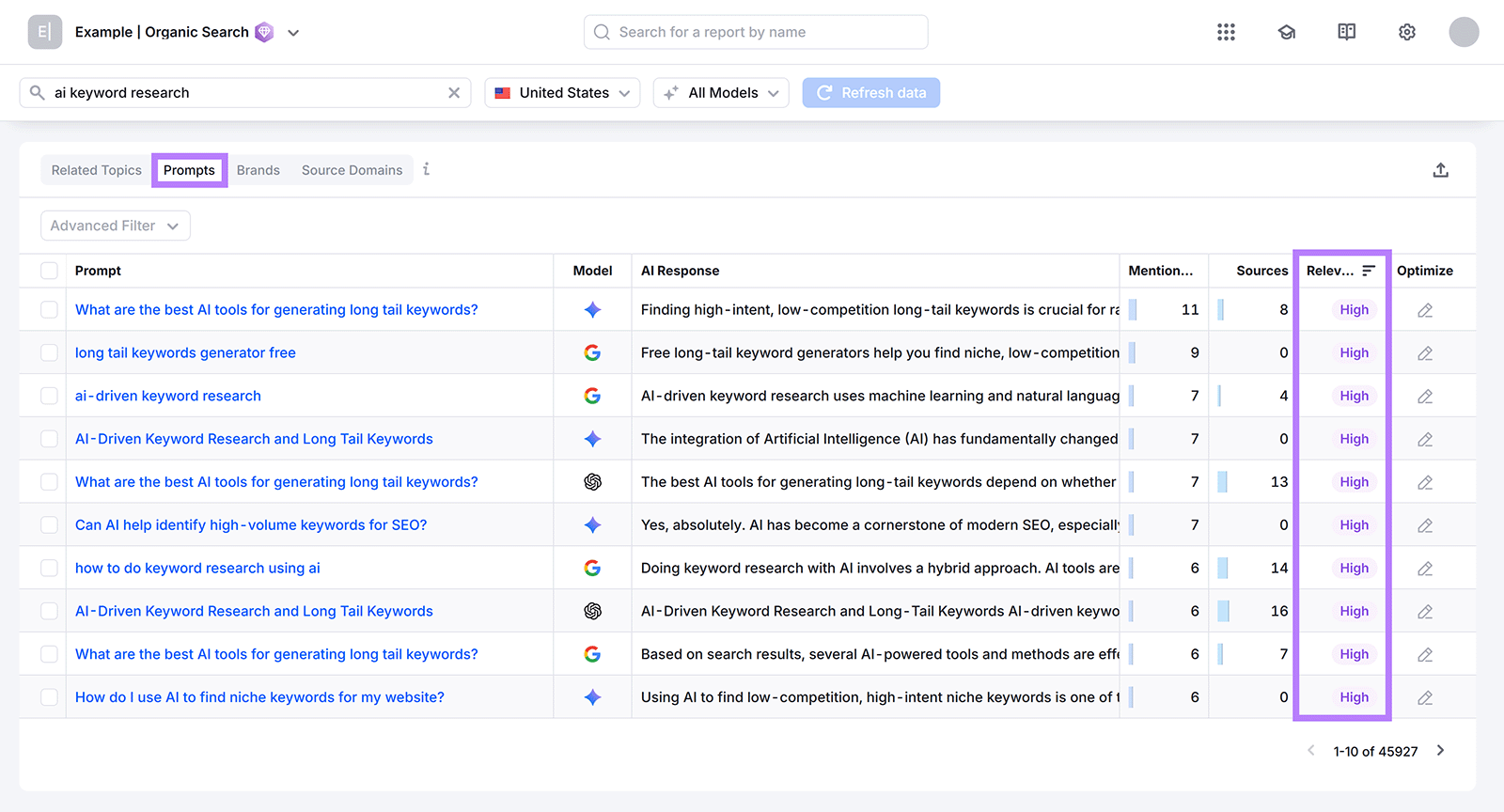Clear the 'ai keyword research' search query
This screenshot has height=812, width=1504.
click(x=454, y=92)
